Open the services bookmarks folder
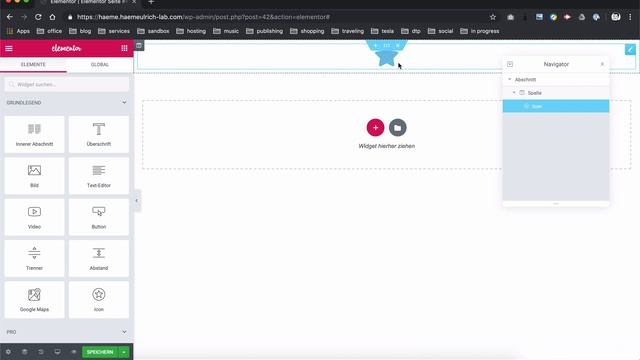Image resolution: width=640 pixels, height=360 pixels. (x=114, y=31)
